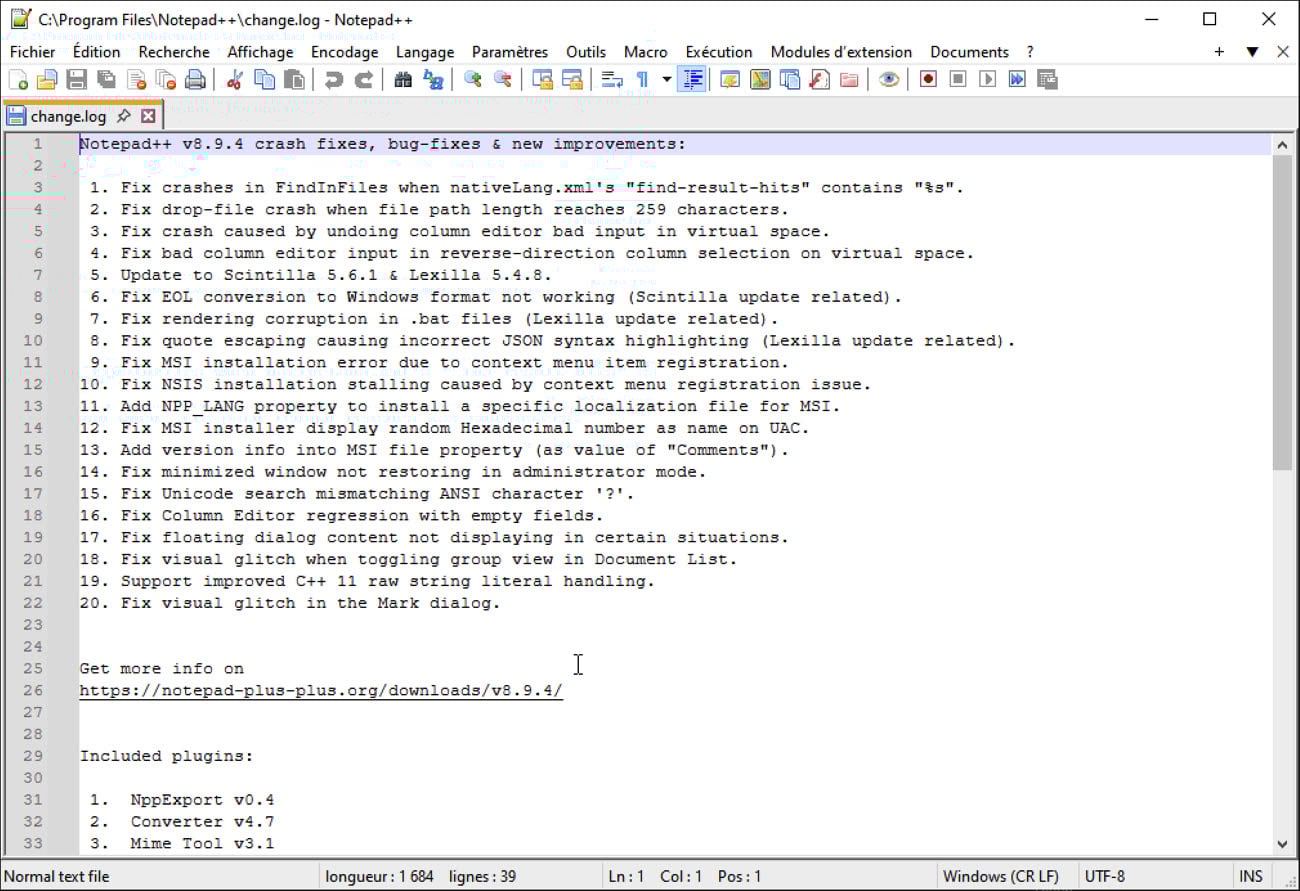Toggle the indent guide button

coord(691,80)
